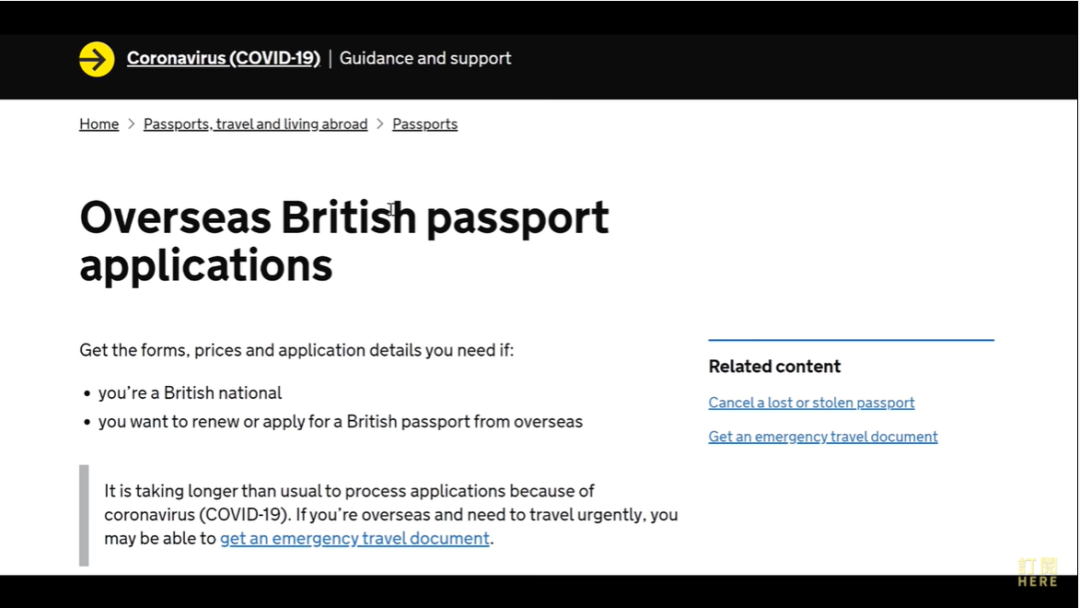Open 'Passports, travel and living abroad' breadcrumb

point(255,124)
